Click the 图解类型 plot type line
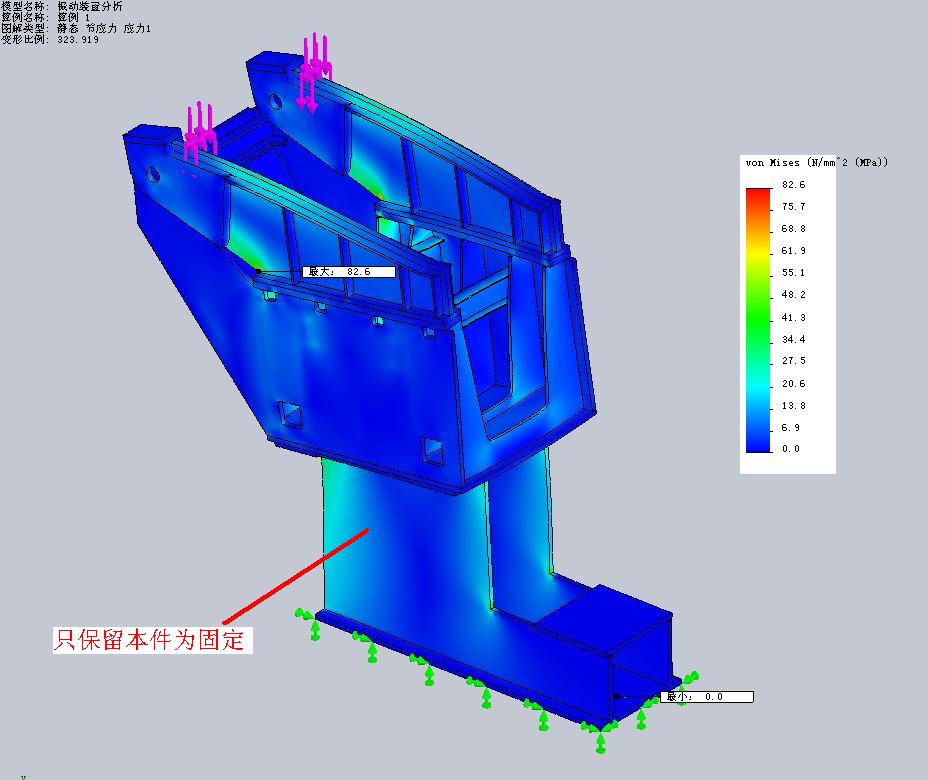 [76, 28]
